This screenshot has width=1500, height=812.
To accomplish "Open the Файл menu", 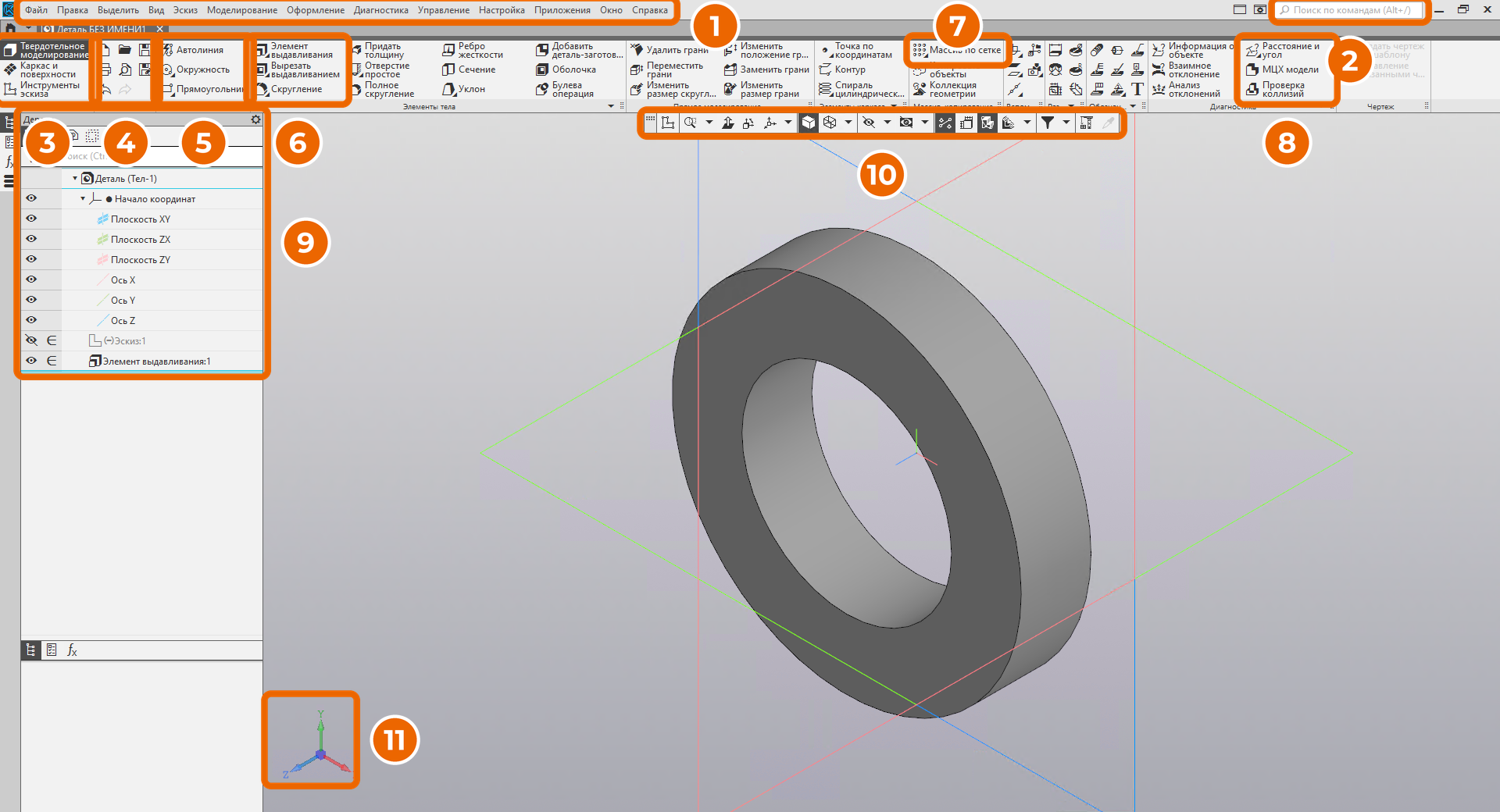I will (36, 10).
